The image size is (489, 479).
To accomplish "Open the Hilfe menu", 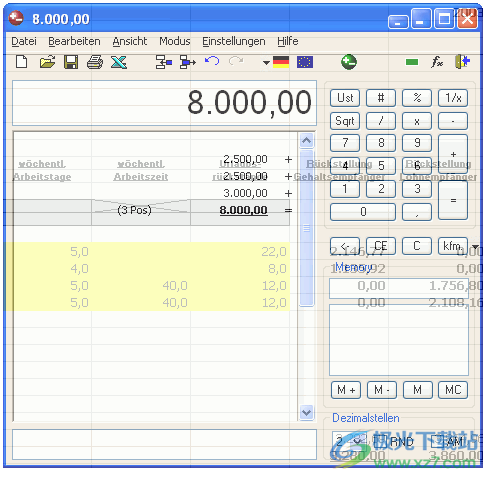I will pos(288,41).
